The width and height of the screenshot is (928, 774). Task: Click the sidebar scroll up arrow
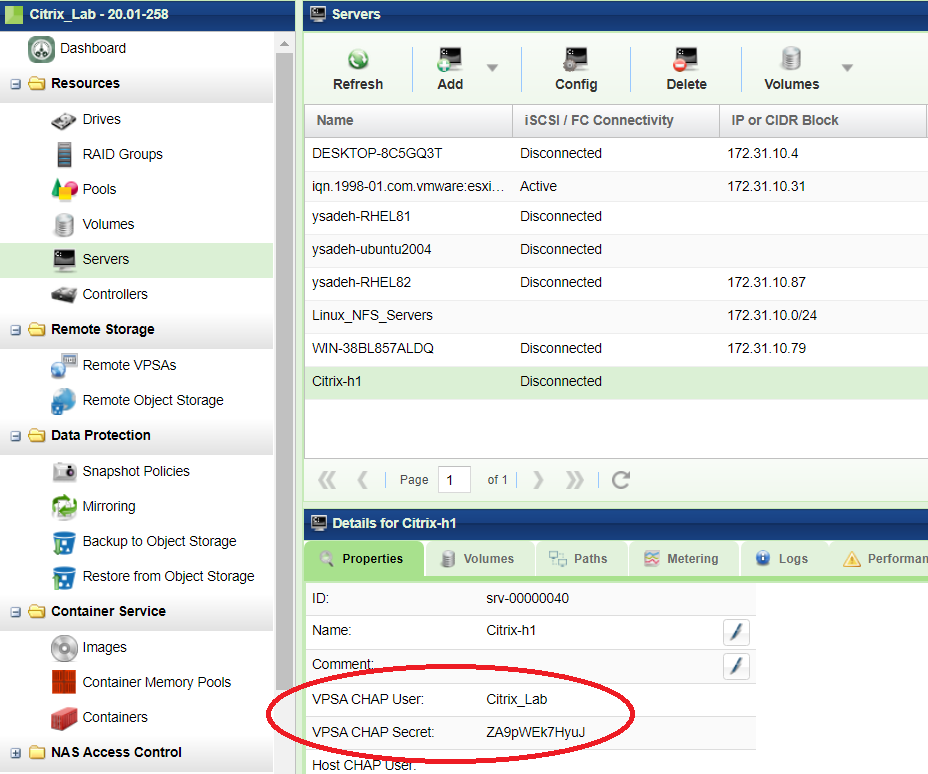click(285, 44)
